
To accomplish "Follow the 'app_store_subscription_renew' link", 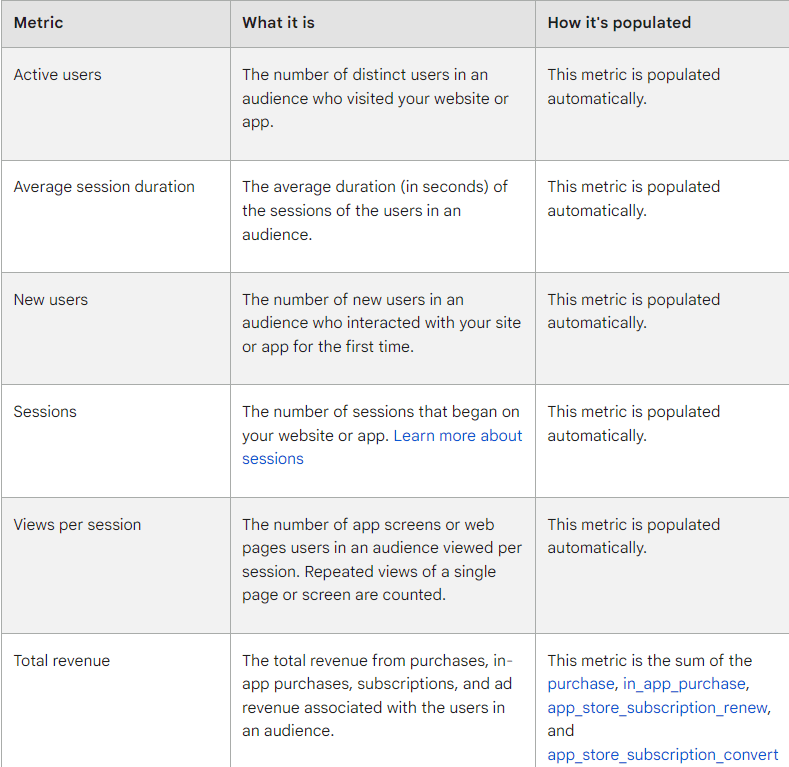I will [657, 708].
